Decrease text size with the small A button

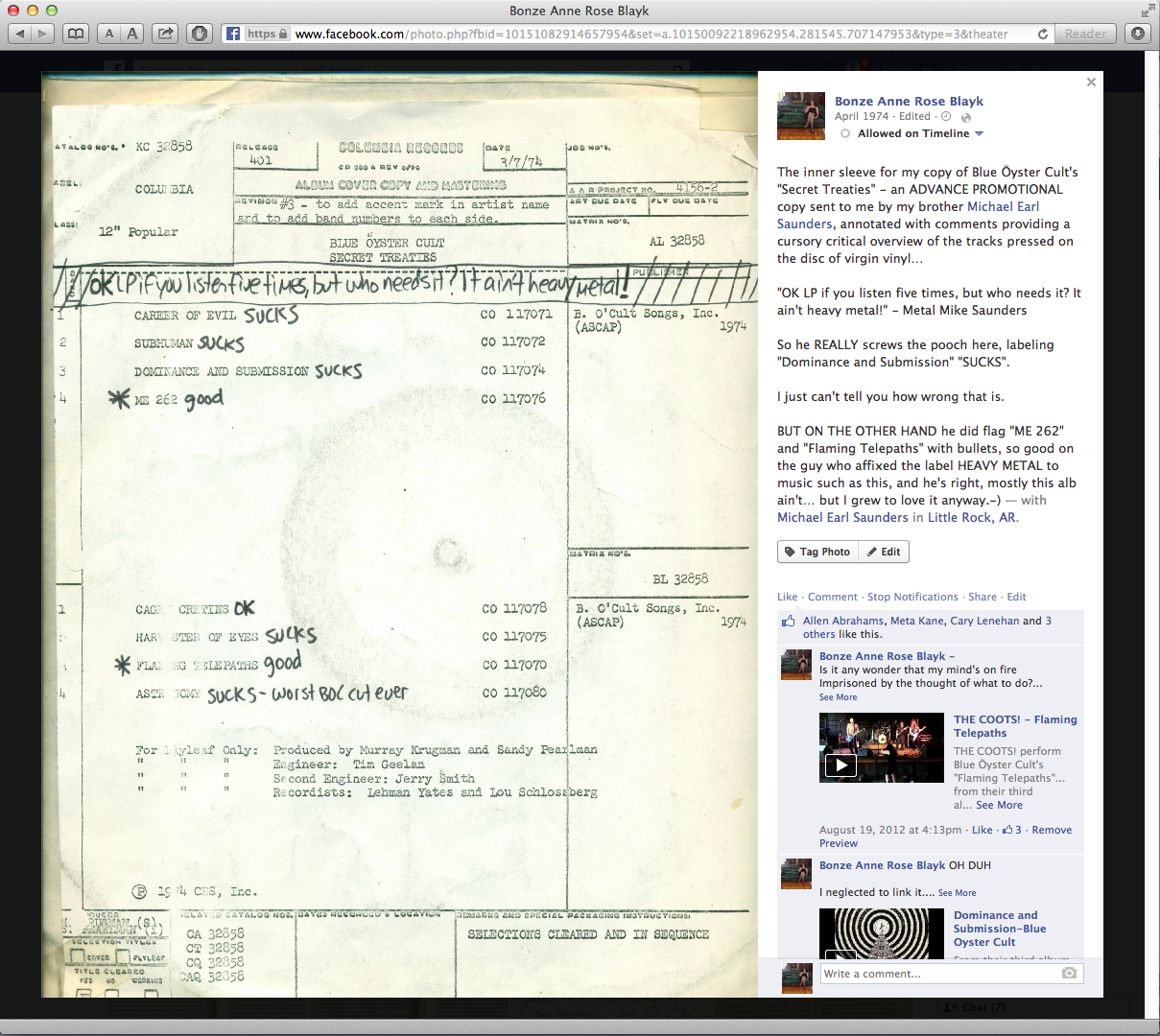pyautogui.click(x=109, y=34)
